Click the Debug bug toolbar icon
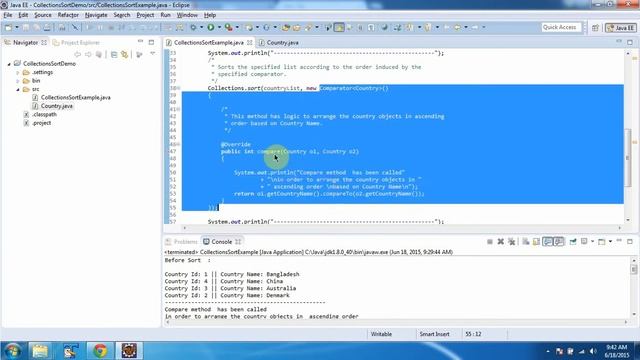 [x=193, y=27]
